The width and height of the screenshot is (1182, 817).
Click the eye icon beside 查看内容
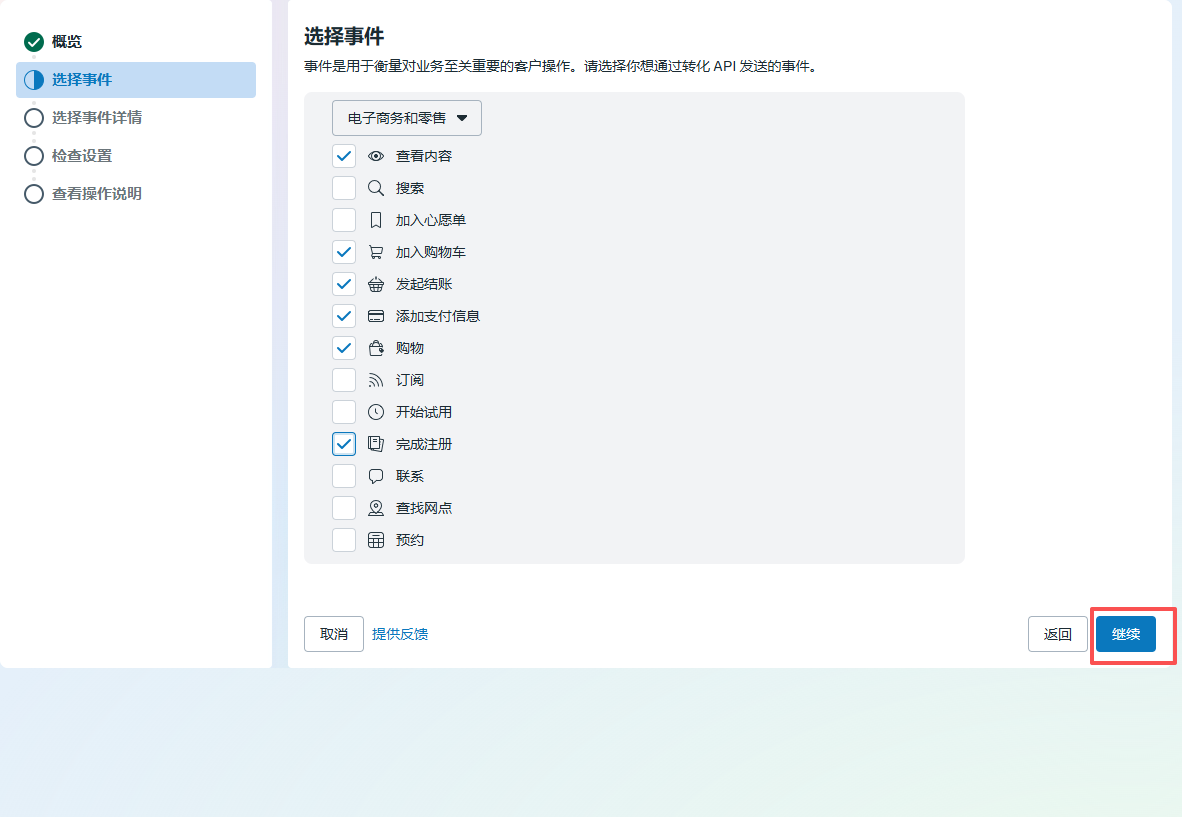376,156
